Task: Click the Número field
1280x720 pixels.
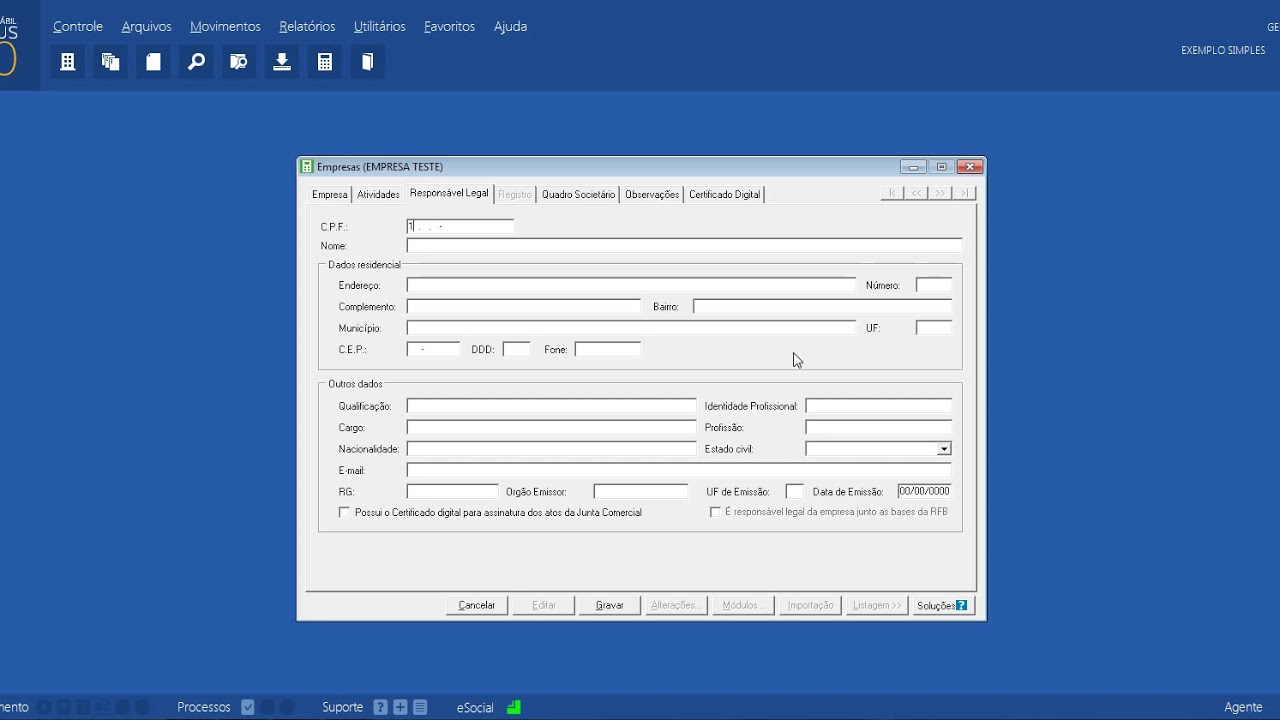Action: (934, 285)
